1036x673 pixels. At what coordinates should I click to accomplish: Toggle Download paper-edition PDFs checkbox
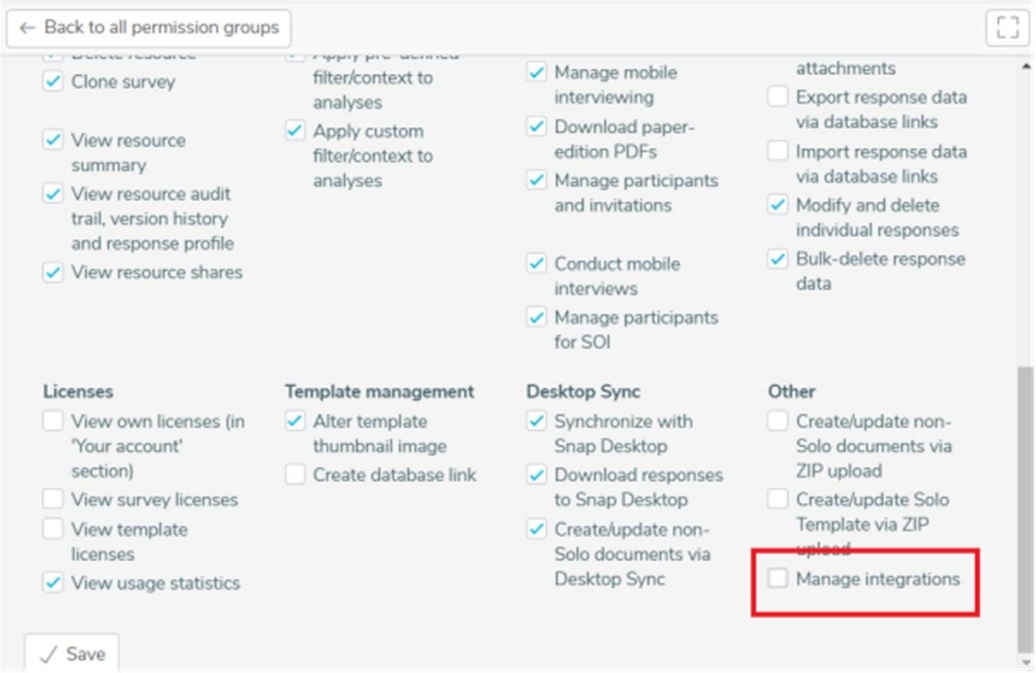pyautogui.click(x=537, y=127)
